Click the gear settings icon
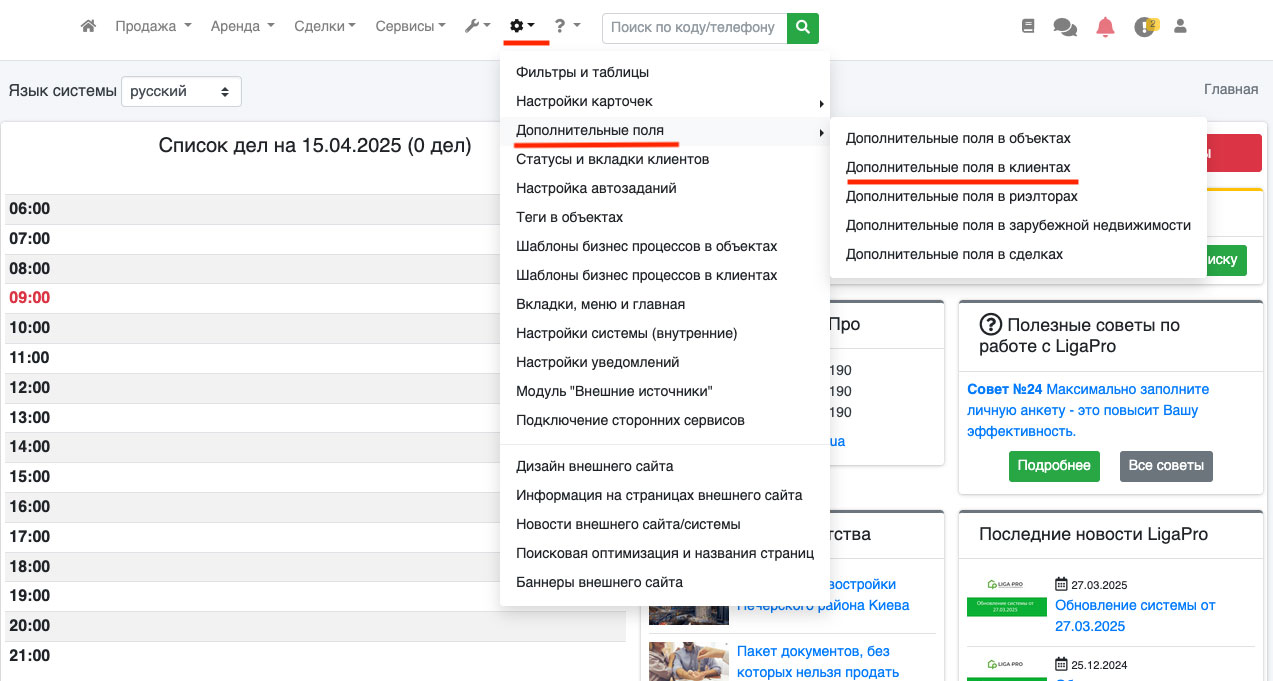Screen dimensions: 1273x681 (521, 27)
